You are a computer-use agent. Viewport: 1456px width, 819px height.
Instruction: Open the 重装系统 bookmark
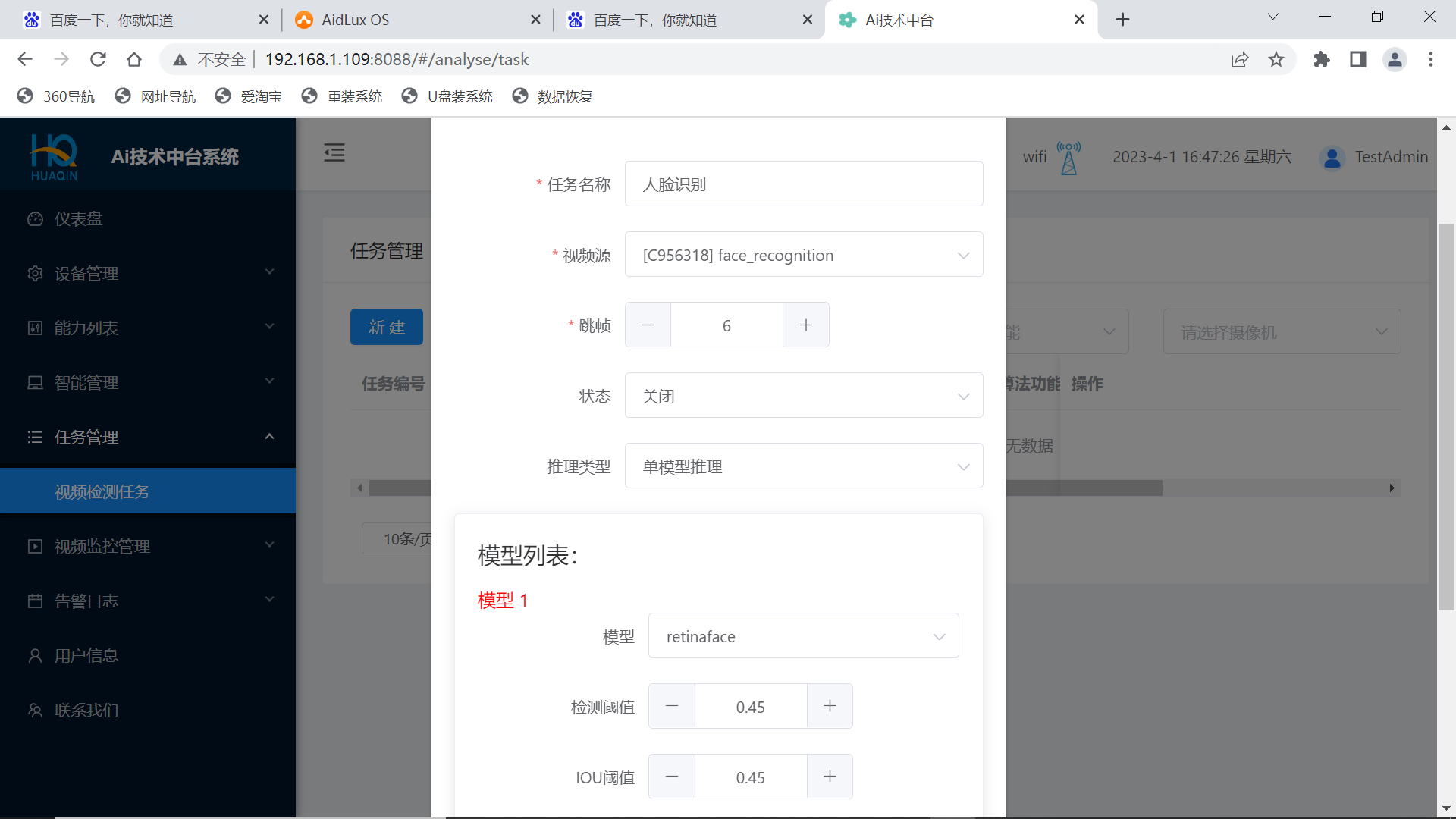point(342,96)
